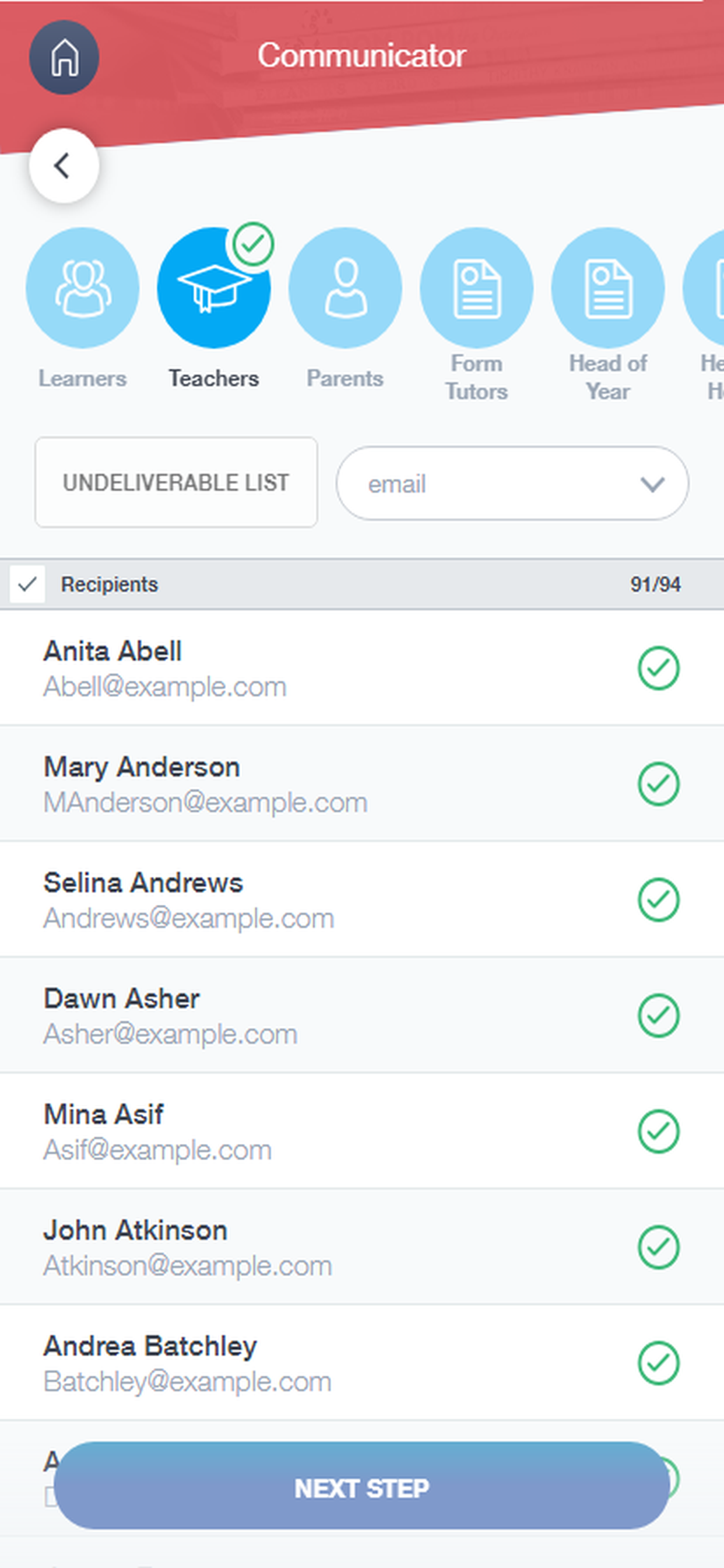This screenshot has height=1568, width=724.
Task: Select the Teachers graduation cap icon
Action: 213,288
